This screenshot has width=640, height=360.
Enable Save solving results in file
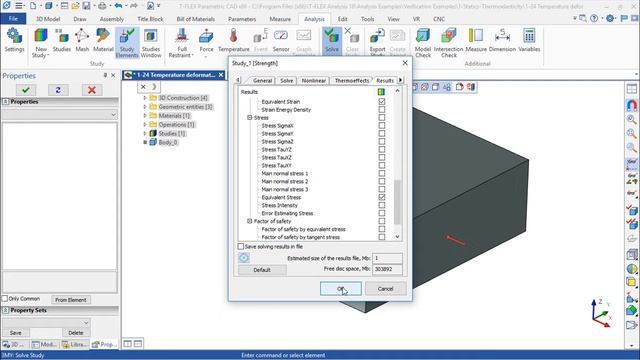(241, 247)
